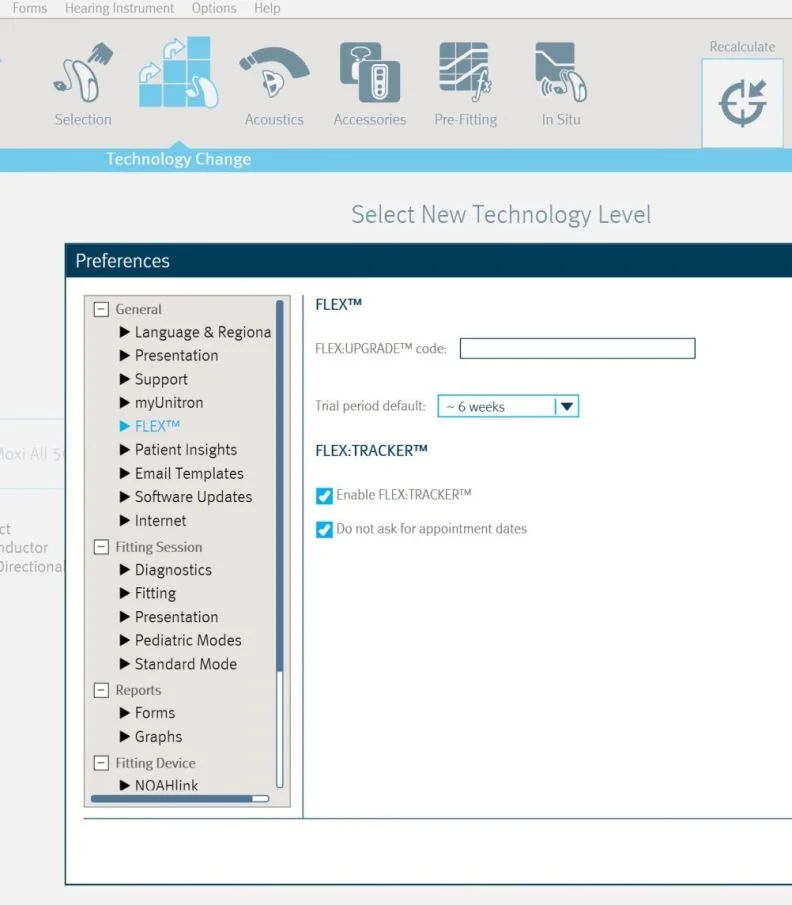Click the Recalculate target icon

[x=742, y=103]
